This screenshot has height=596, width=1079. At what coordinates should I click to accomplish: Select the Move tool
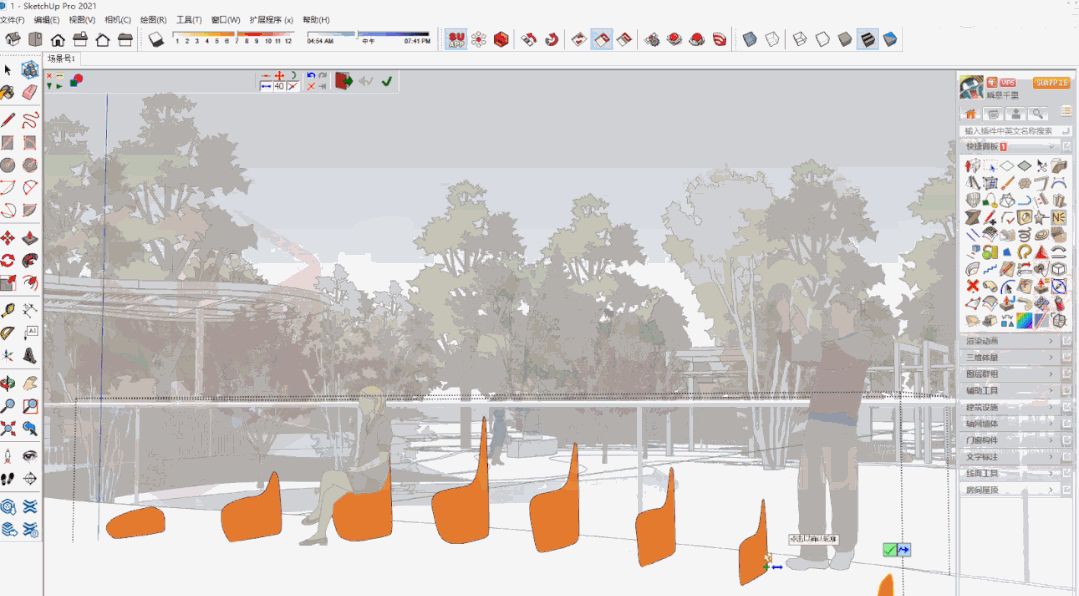(8, 238)
